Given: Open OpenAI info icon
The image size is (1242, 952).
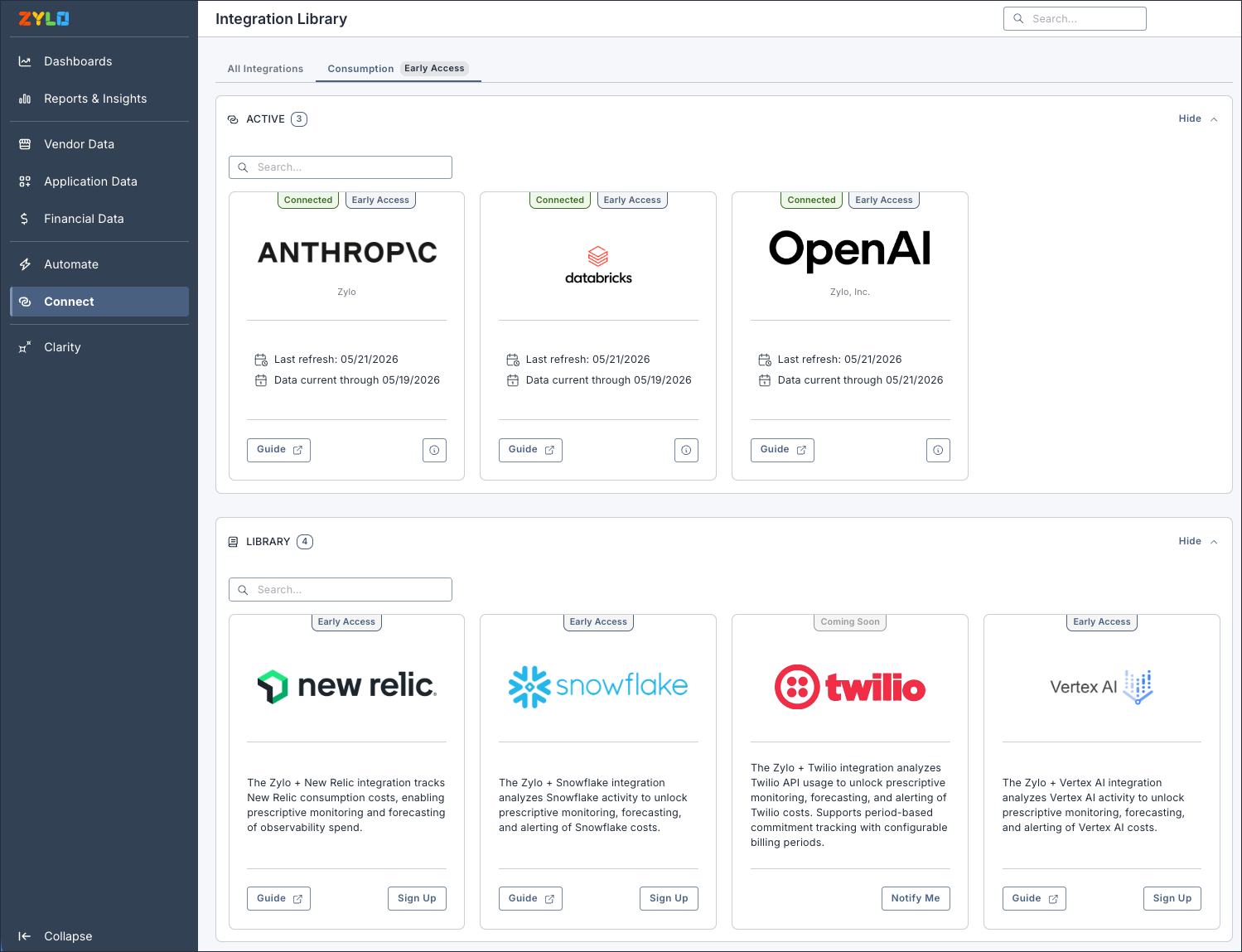Looking at the screenshot, I should [938, 450].
